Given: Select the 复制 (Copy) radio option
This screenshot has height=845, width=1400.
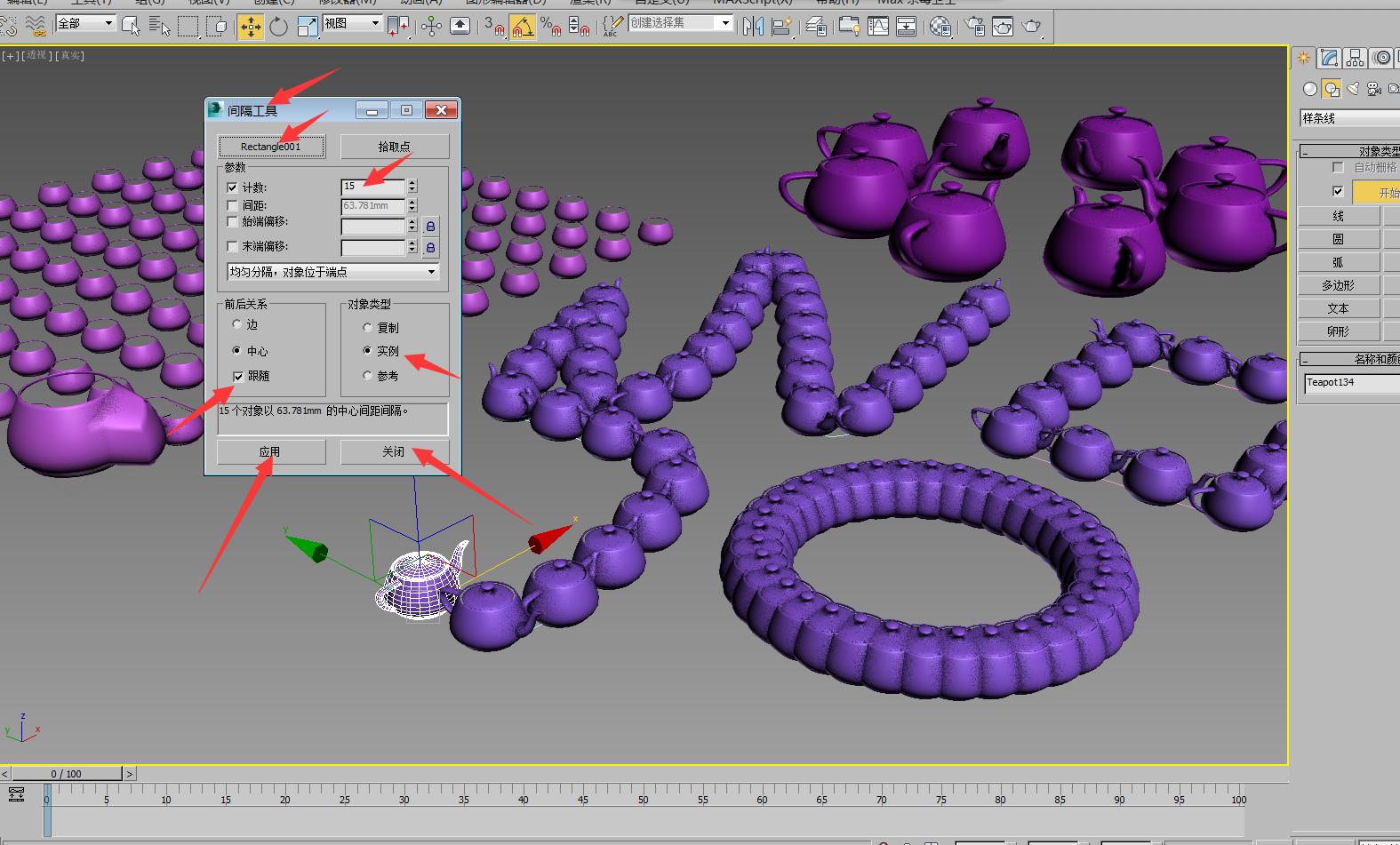Looking at the screenshot, I should (368, 328).
